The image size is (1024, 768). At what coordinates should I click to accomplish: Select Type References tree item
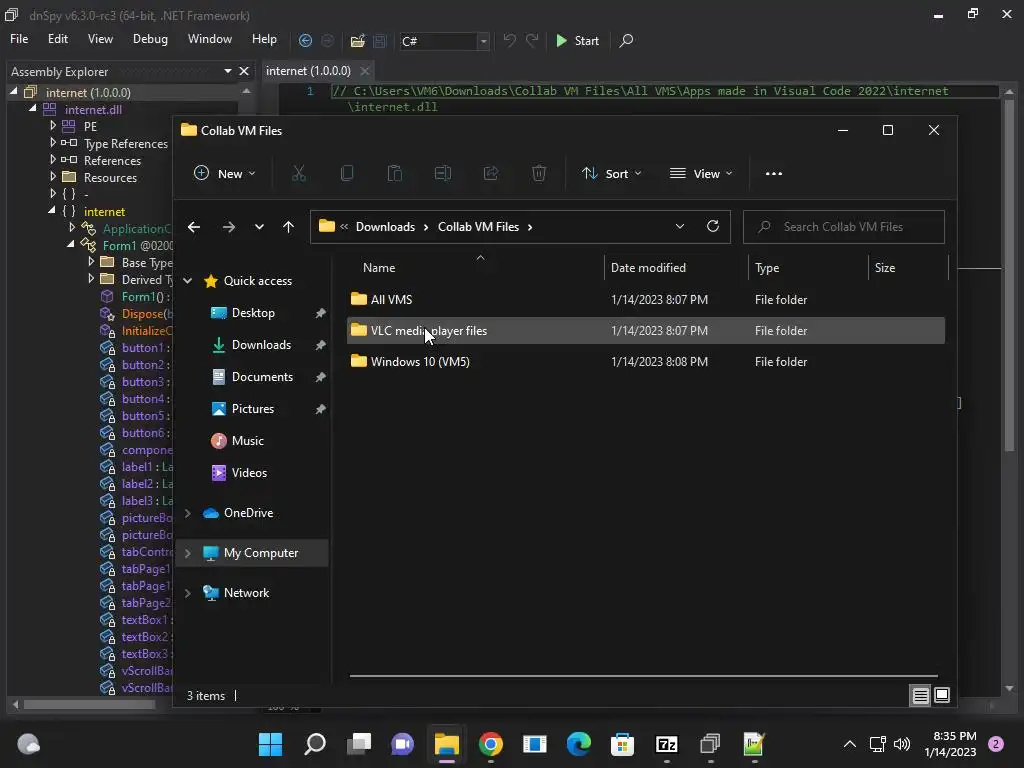[x=126, y=144]
